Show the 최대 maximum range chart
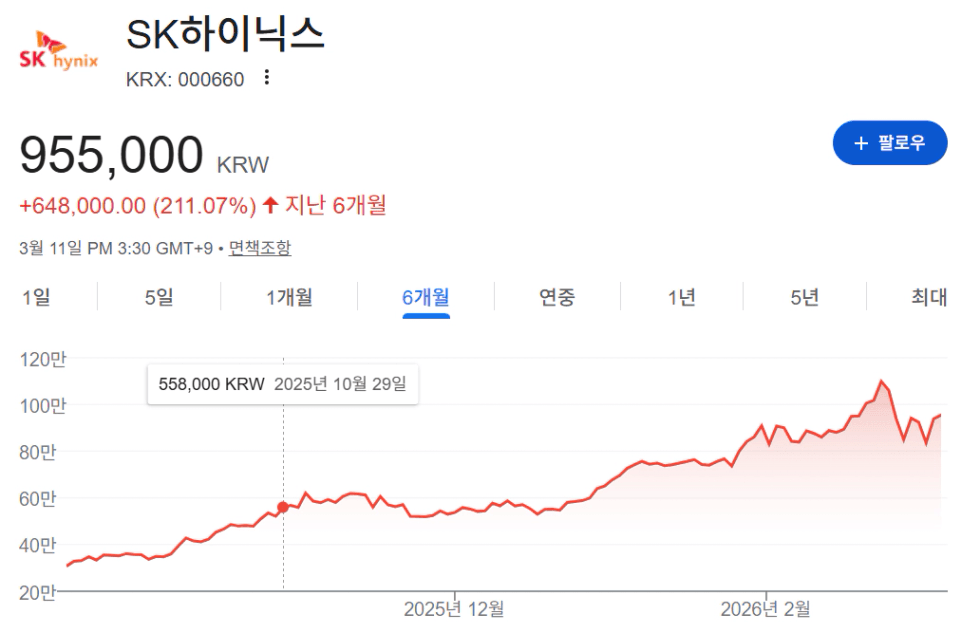The image size is (962, 633). (x=928, y=297)
